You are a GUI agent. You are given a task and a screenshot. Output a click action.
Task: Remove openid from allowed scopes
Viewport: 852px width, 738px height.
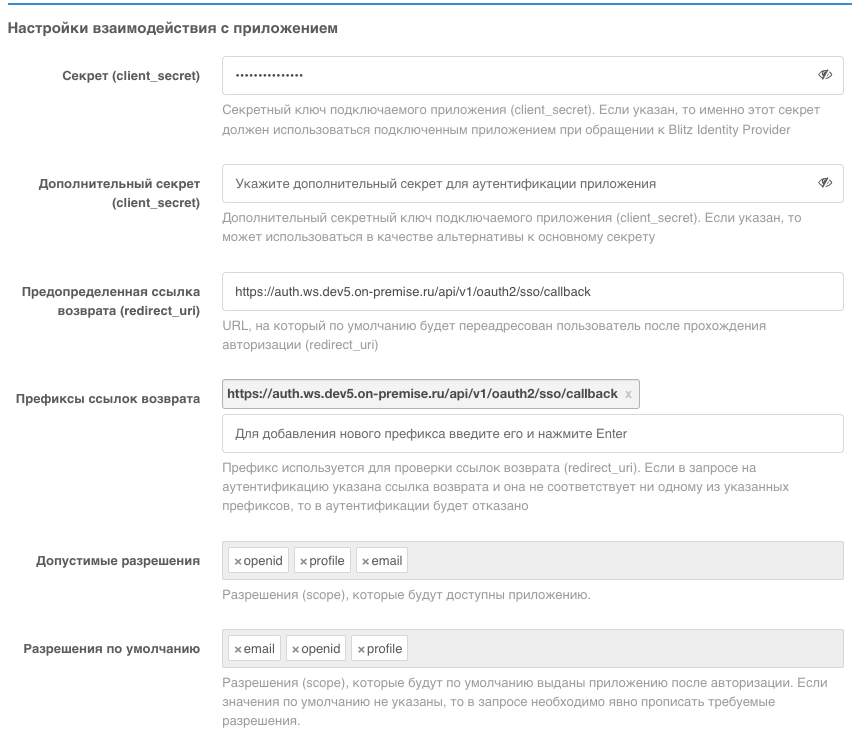click(238, 562)
